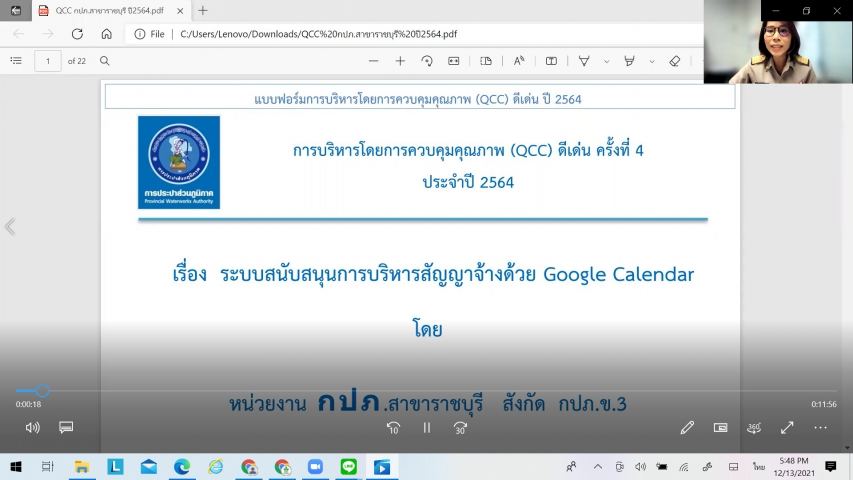
Task: Click the presenter's webcam thumbnail
Action: coord(778,41)
